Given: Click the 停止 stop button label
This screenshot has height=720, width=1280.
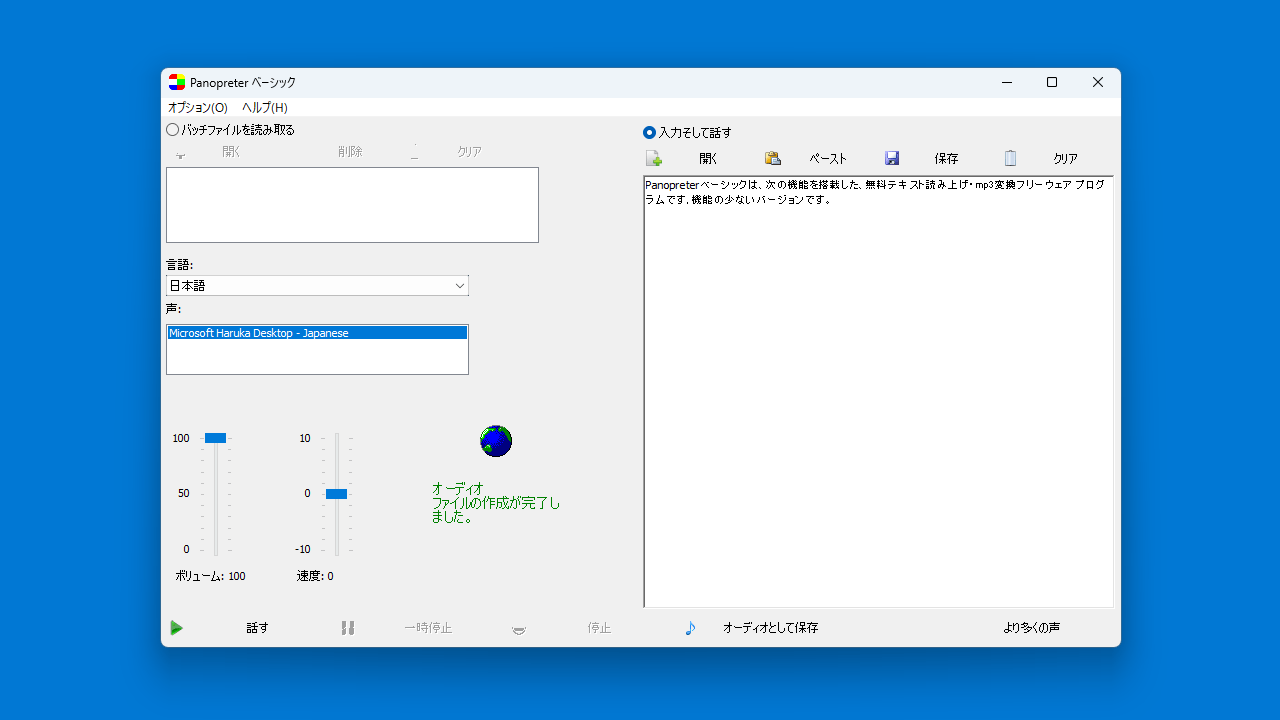Looking at the screenshot, I should [599, 628].
